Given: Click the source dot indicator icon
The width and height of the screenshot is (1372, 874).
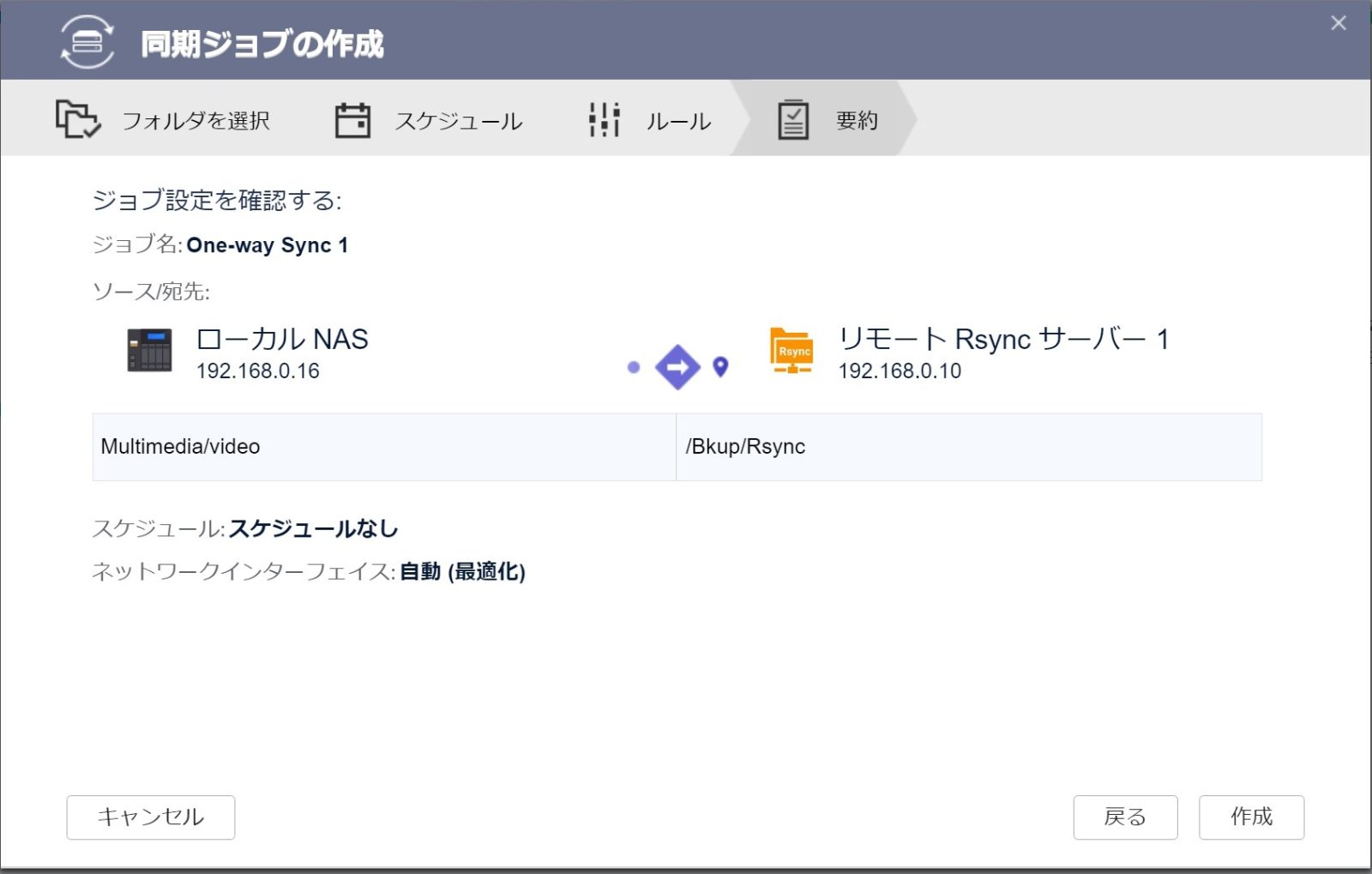Looking at the screenshot, I should point(634,367).
